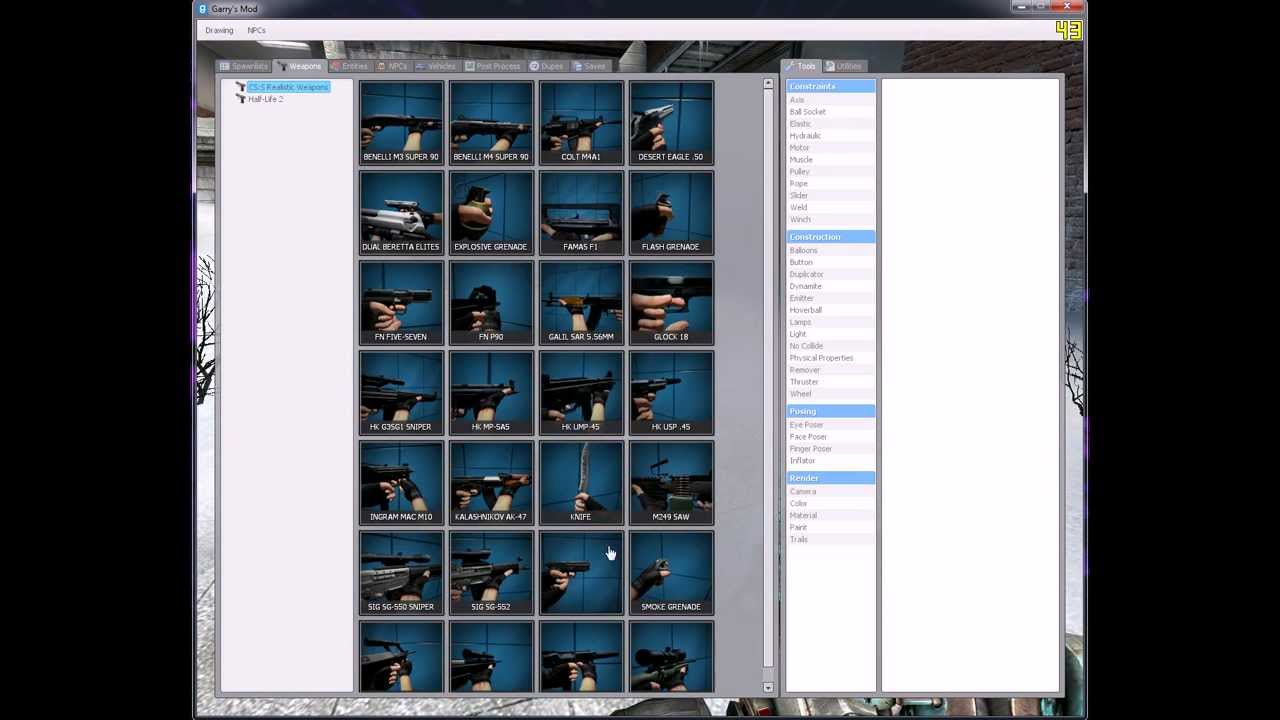Pick the FN Five-Seven pistol icon

[401, 302]
